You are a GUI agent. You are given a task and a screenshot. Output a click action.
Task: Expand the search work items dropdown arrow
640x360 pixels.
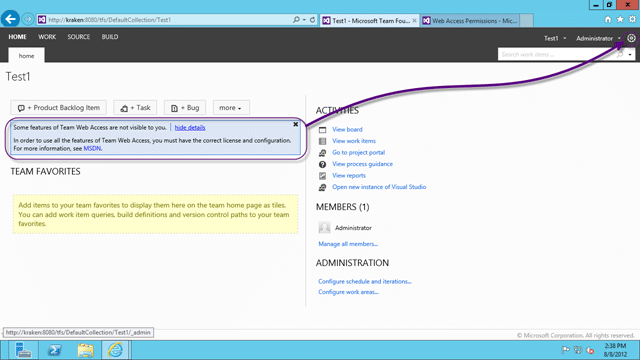[630, 54]
